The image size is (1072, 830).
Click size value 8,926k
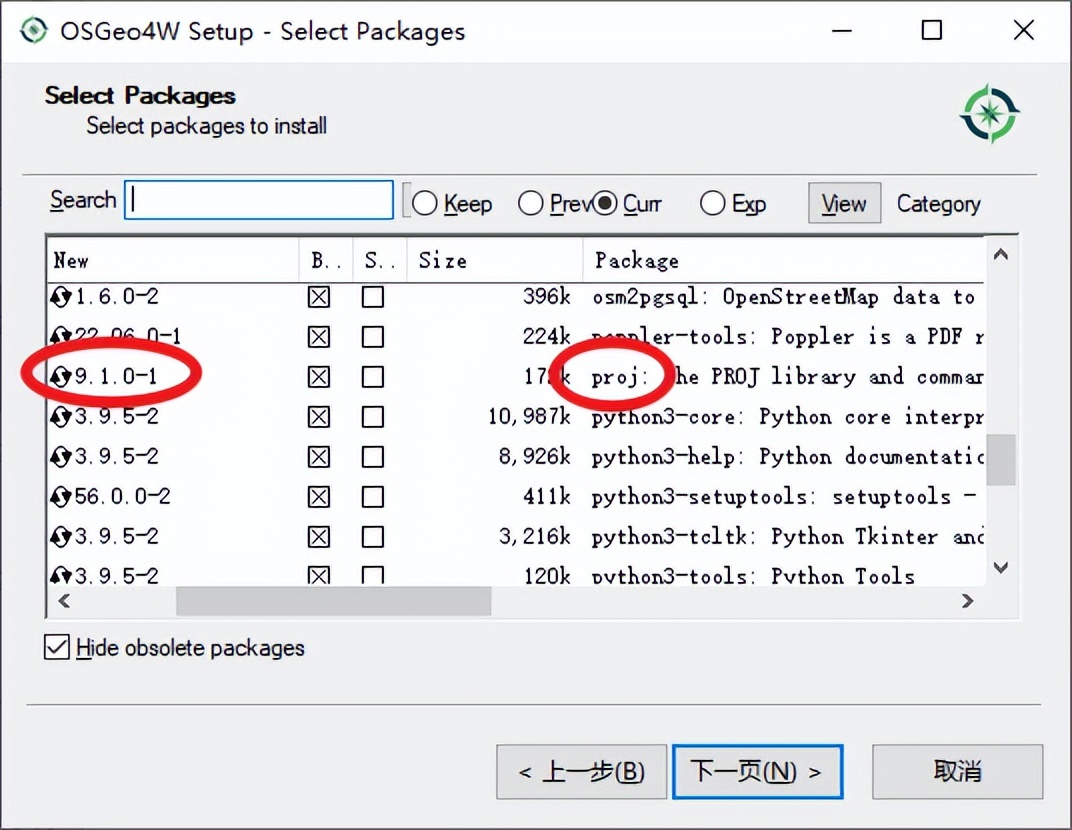point(535,457)
